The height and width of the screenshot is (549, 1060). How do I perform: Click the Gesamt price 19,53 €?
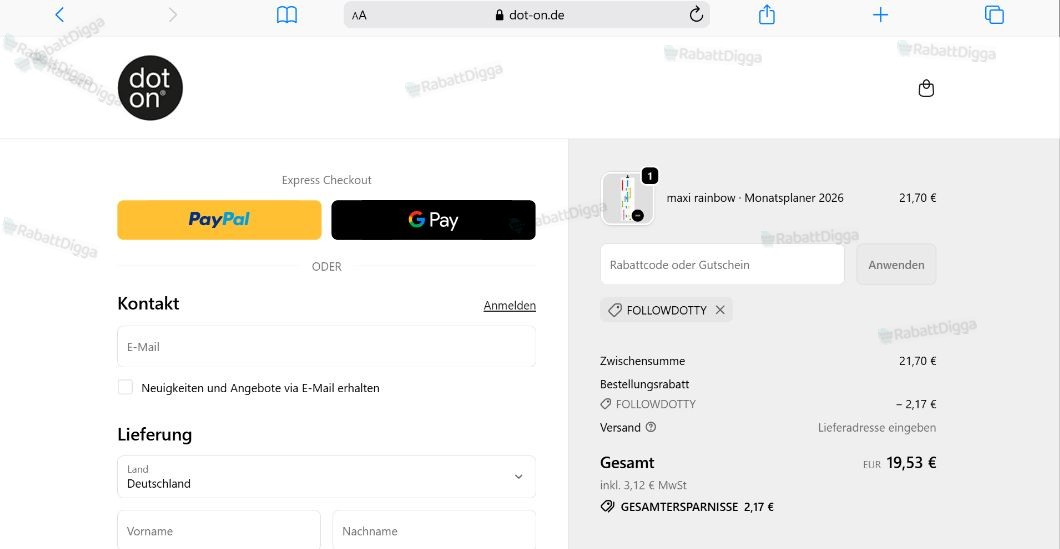[911, 463]
